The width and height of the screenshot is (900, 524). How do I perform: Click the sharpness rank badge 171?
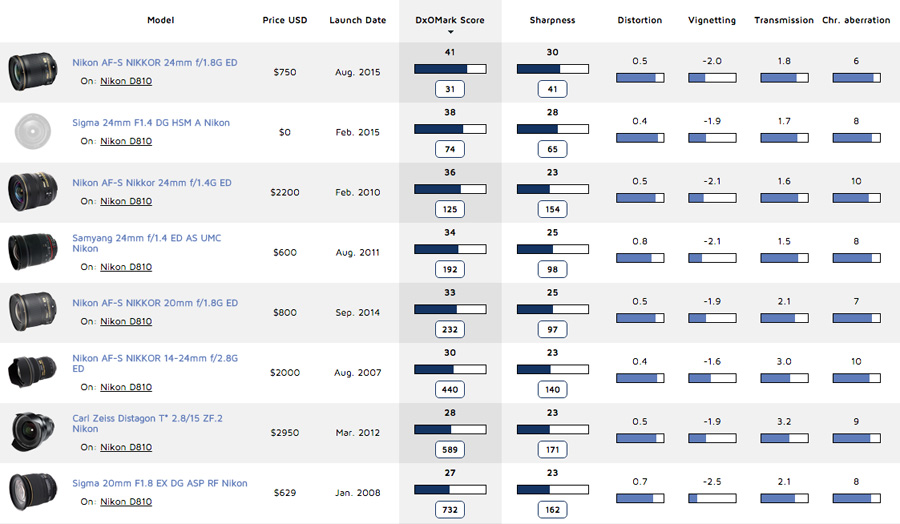[552, 449]
